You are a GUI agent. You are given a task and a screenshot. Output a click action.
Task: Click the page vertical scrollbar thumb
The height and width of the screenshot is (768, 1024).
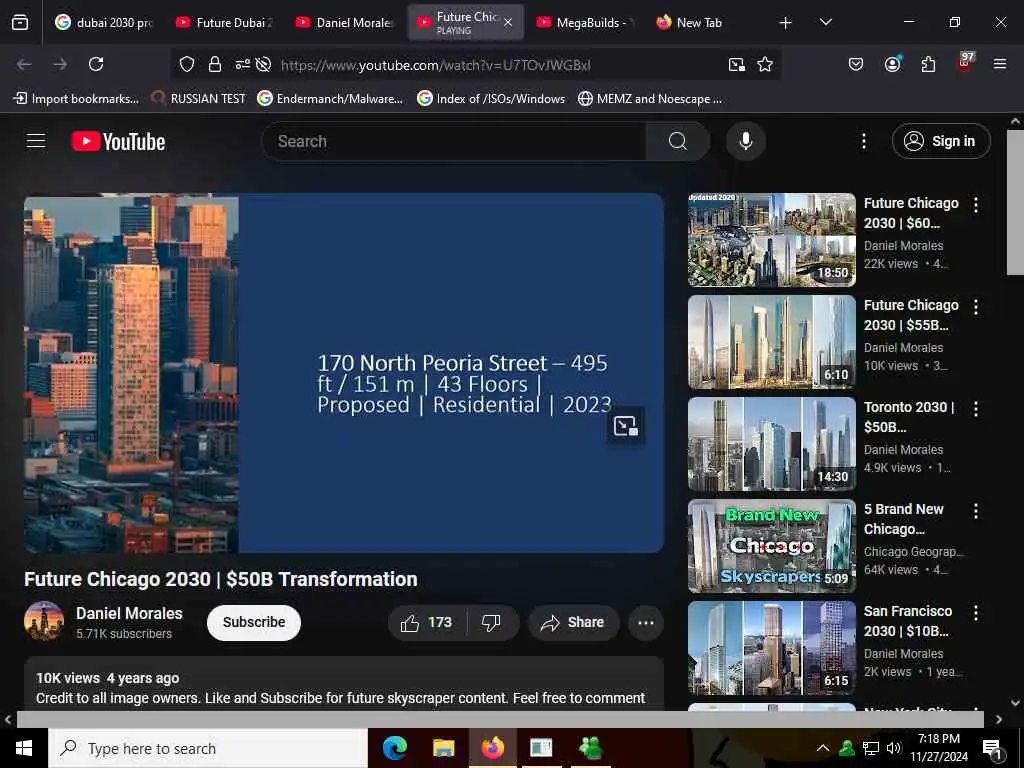[x=1015, y=202]
